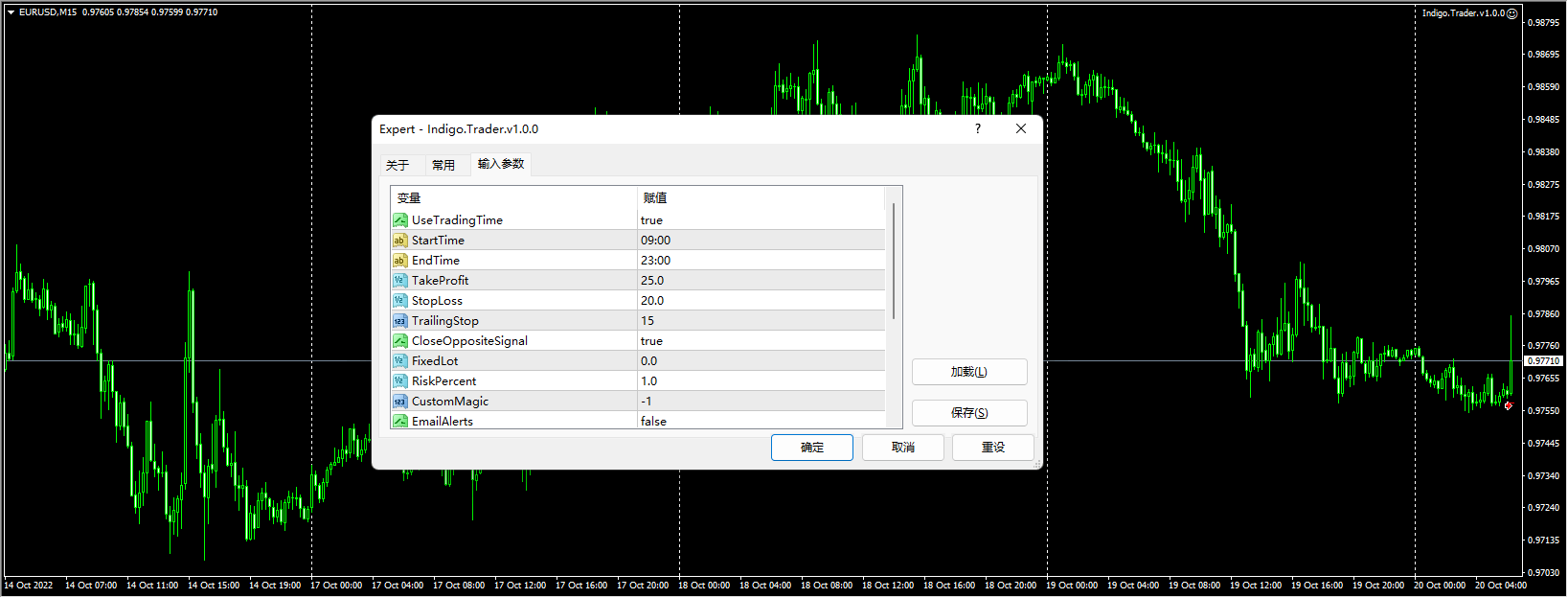Select the UseTradingTime boolean type icon

click(x=400, y=220)
